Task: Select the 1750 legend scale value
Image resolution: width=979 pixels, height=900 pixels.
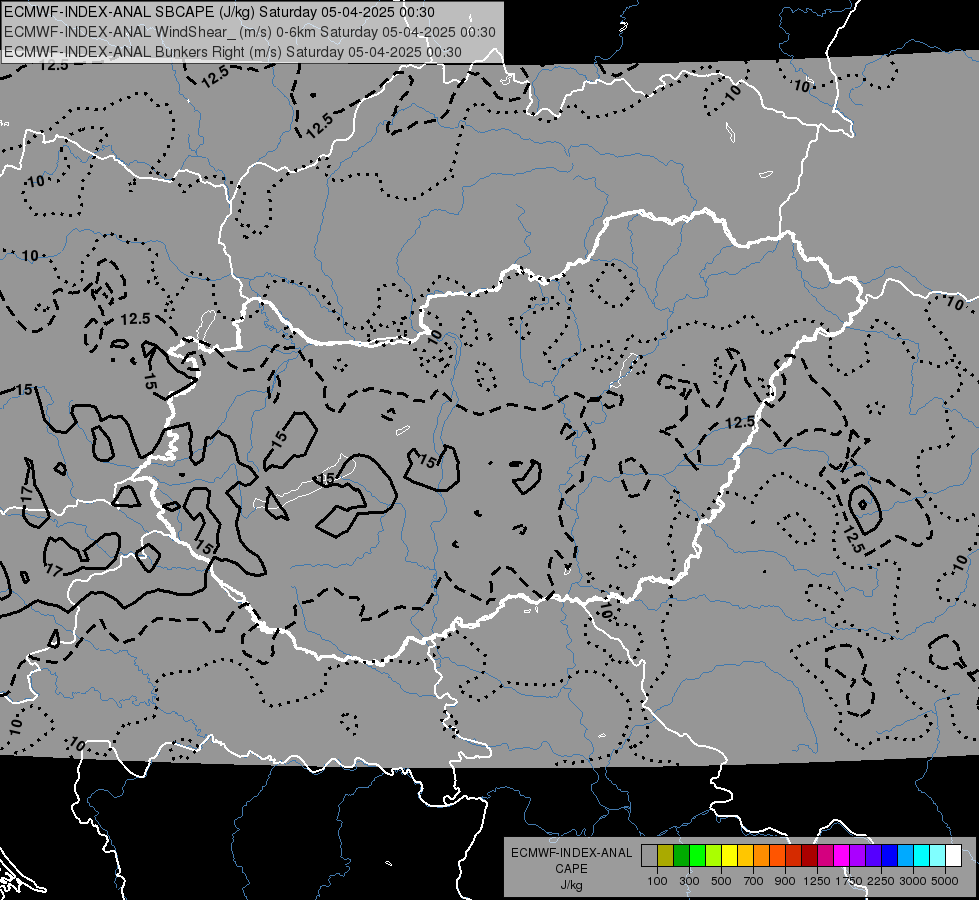Action: click(849, 881)
